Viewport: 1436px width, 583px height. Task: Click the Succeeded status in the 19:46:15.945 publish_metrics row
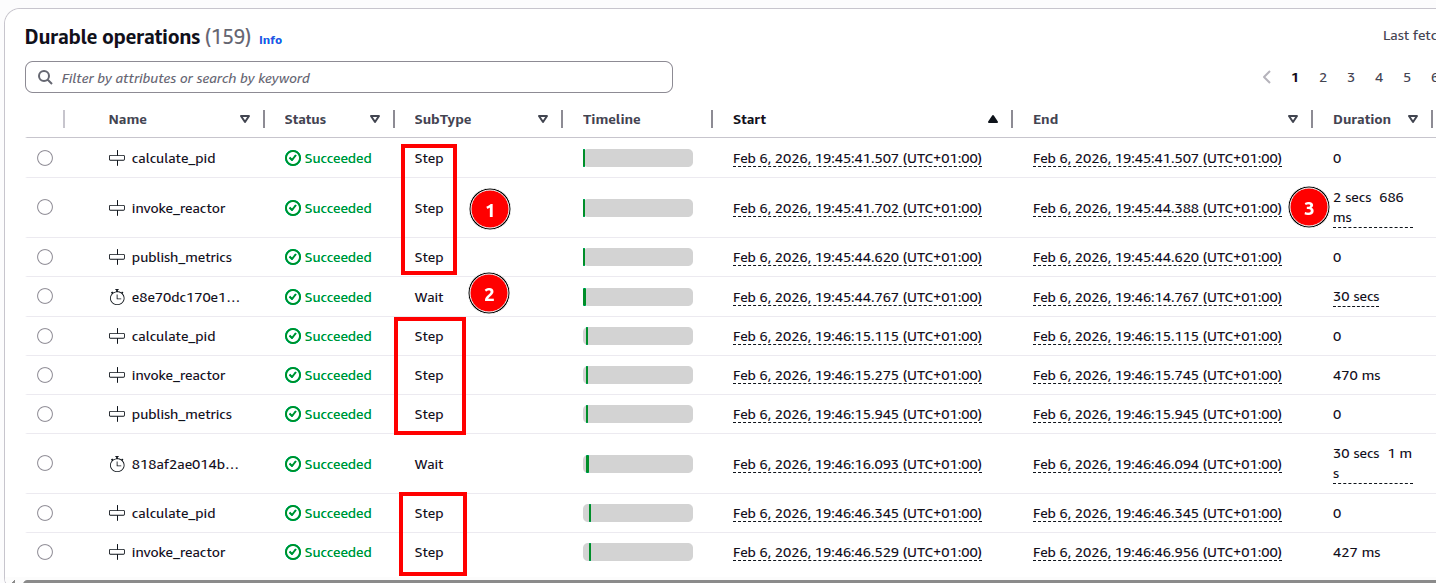[328, 414]
